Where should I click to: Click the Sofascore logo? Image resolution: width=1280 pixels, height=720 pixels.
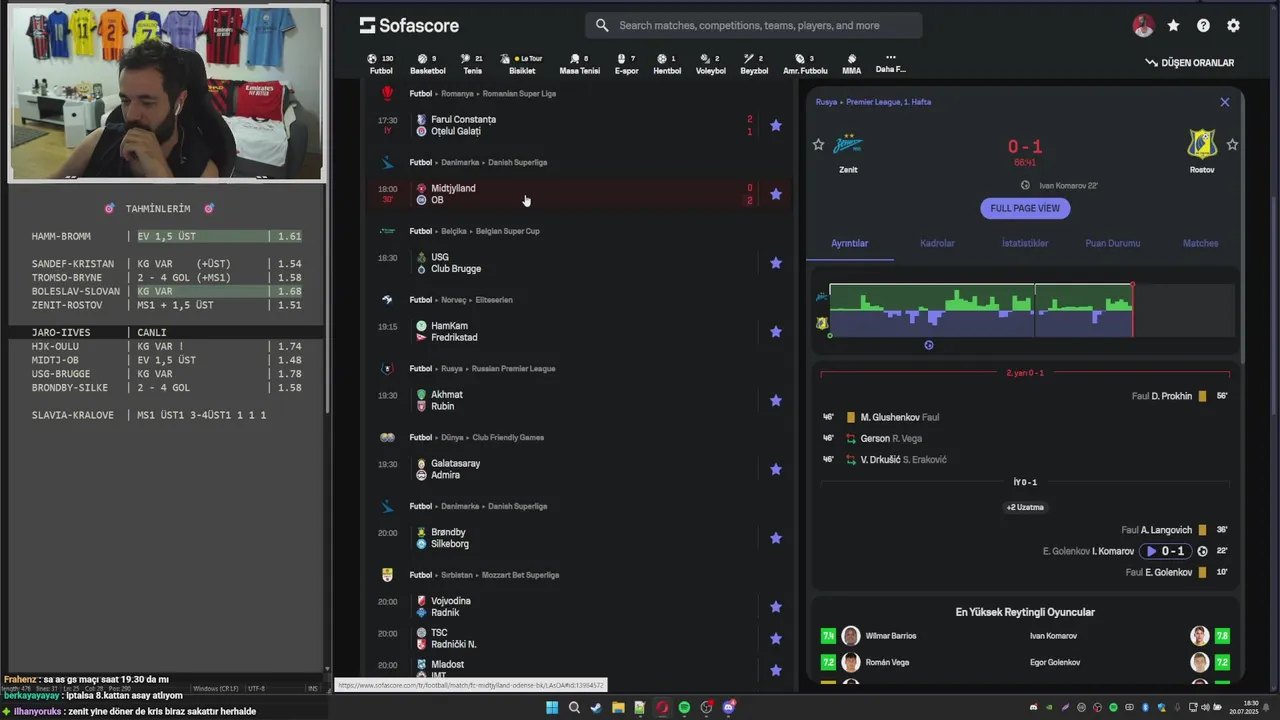point(409,25)
